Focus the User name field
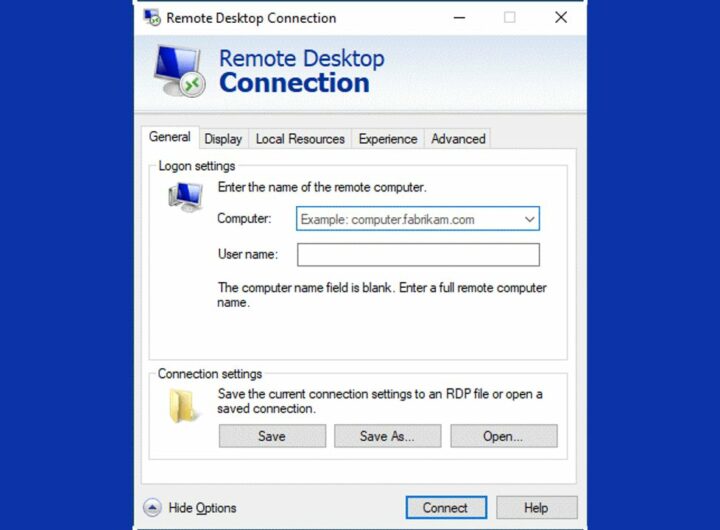 [x=418, y=254]
